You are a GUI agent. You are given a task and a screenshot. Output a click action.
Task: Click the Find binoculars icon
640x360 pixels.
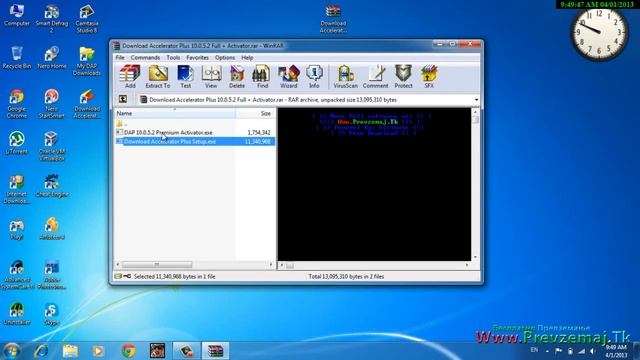tap(262, 77)
